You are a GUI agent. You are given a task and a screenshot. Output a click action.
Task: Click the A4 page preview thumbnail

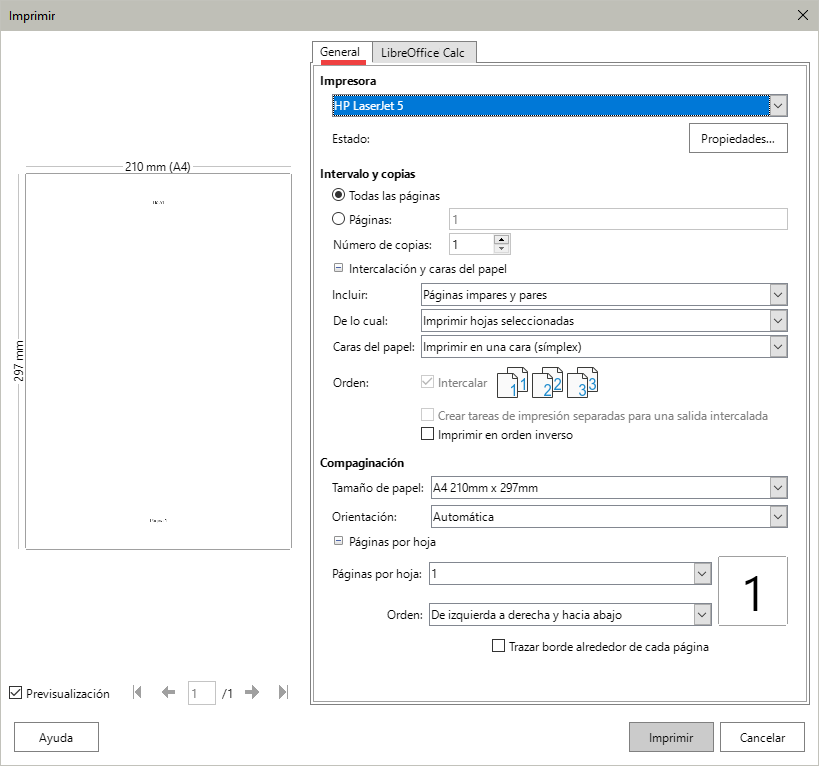pyautogui.click(x=158, y=362)
